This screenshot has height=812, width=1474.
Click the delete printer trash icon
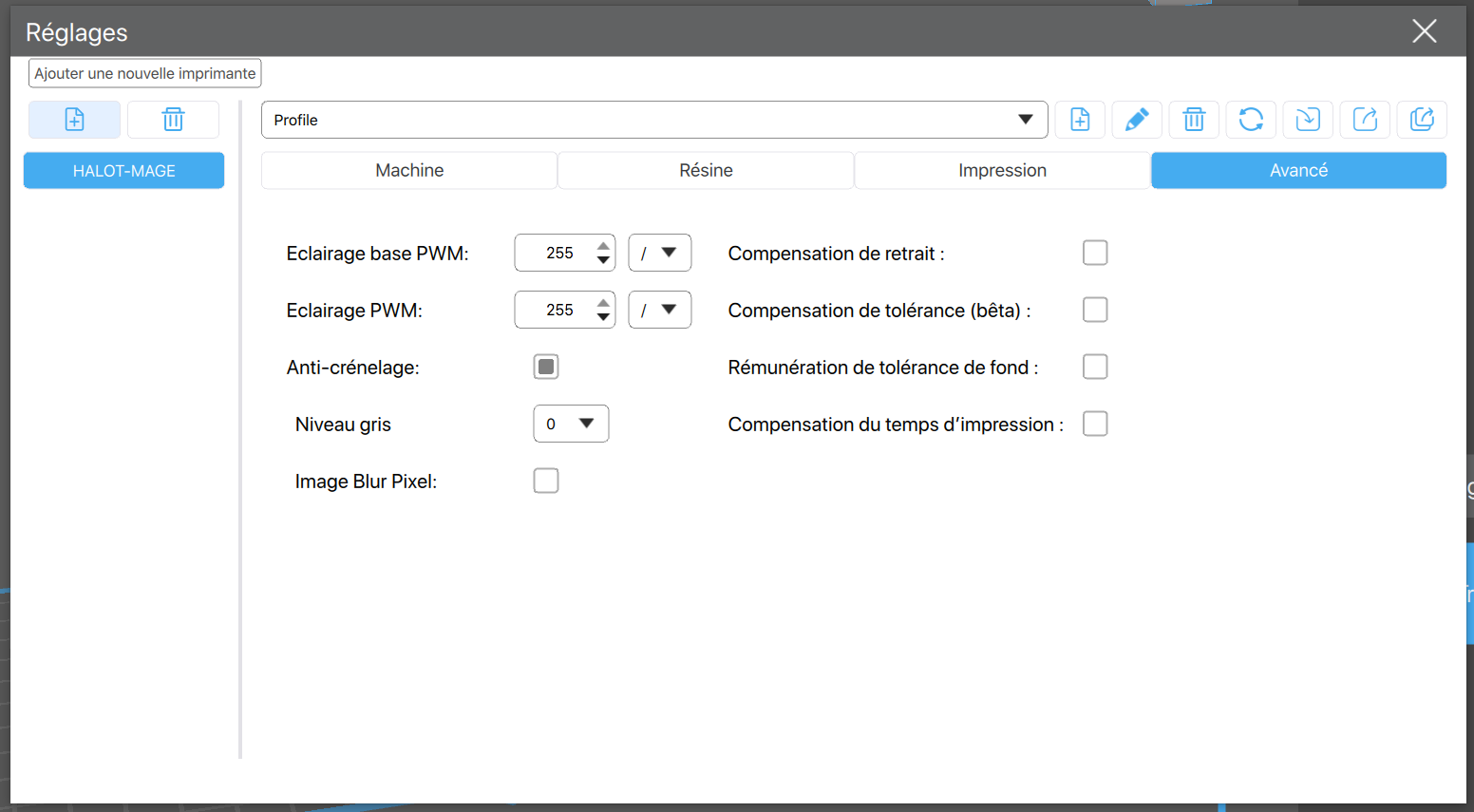pyautogui.click(x=173, y=120)
